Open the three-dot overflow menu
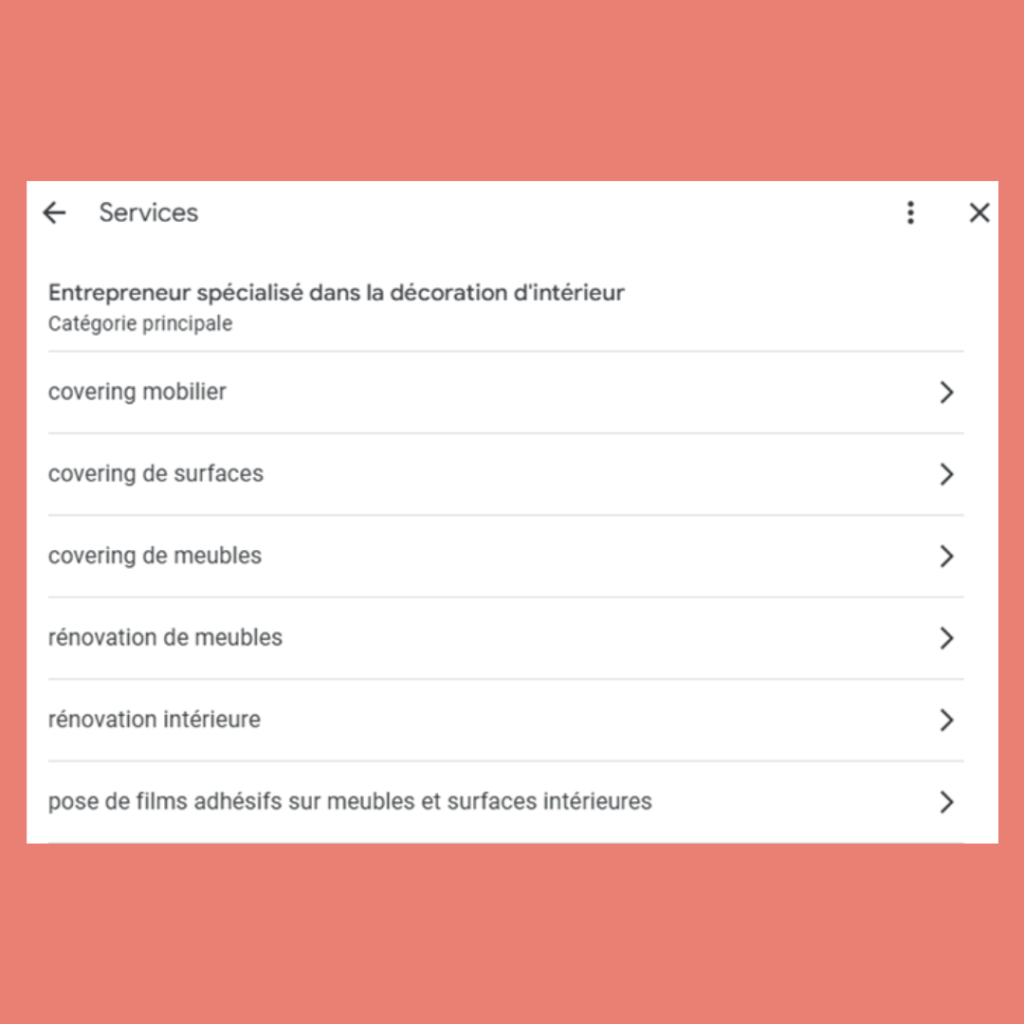This screenshot has height=1024, width=1024. (x=911, y=212)
